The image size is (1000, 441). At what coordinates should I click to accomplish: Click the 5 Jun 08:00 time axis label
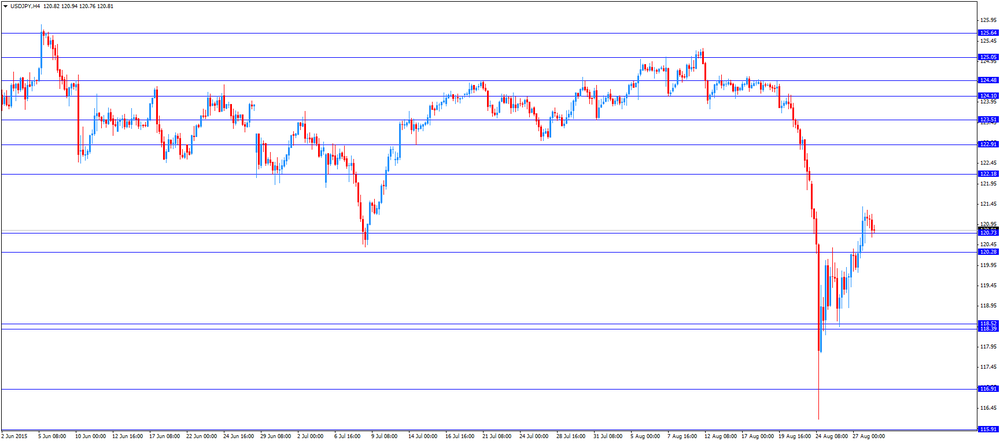53,437
